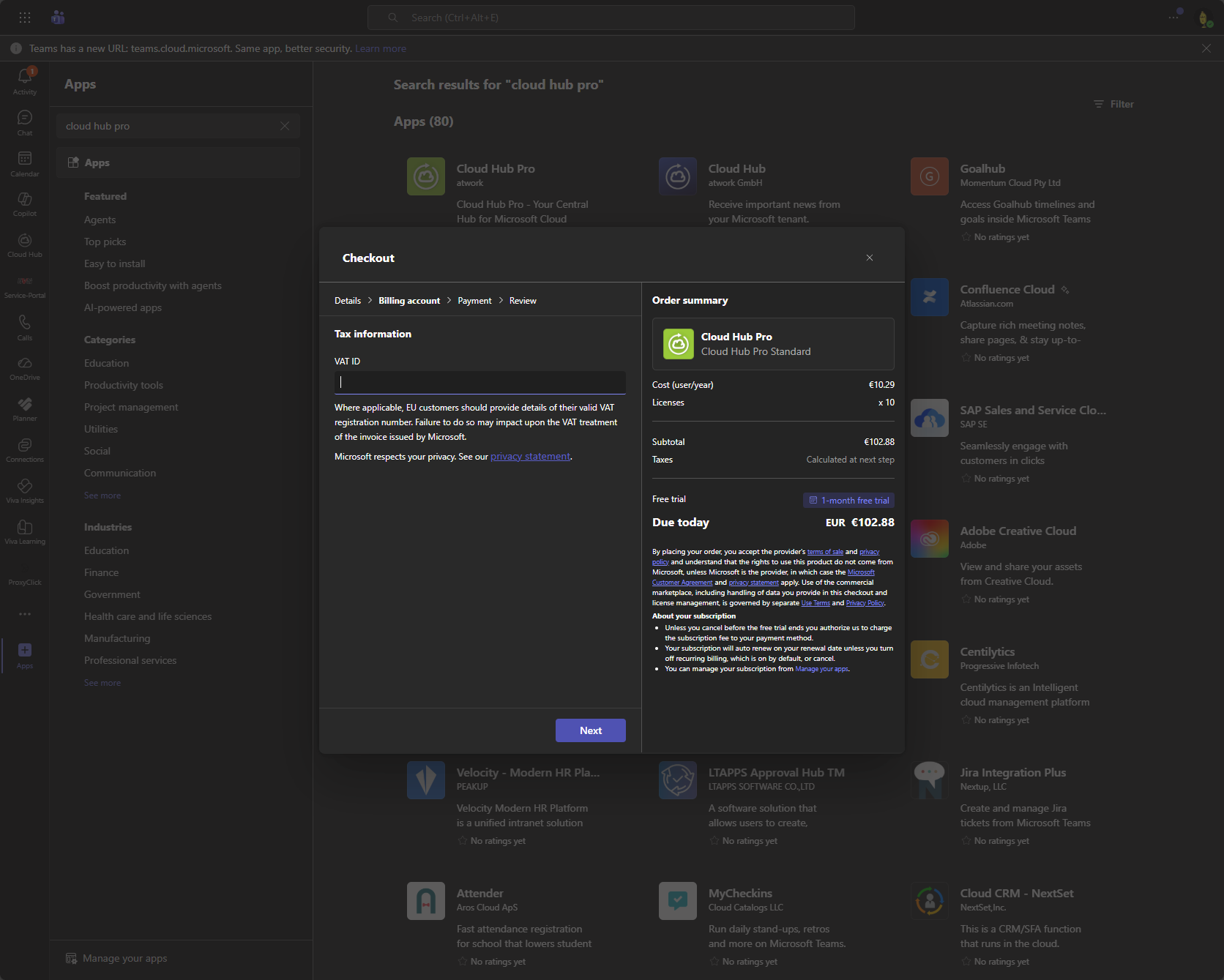
Task: Browse the Top picks list
Action: click(x=105, y=242)
